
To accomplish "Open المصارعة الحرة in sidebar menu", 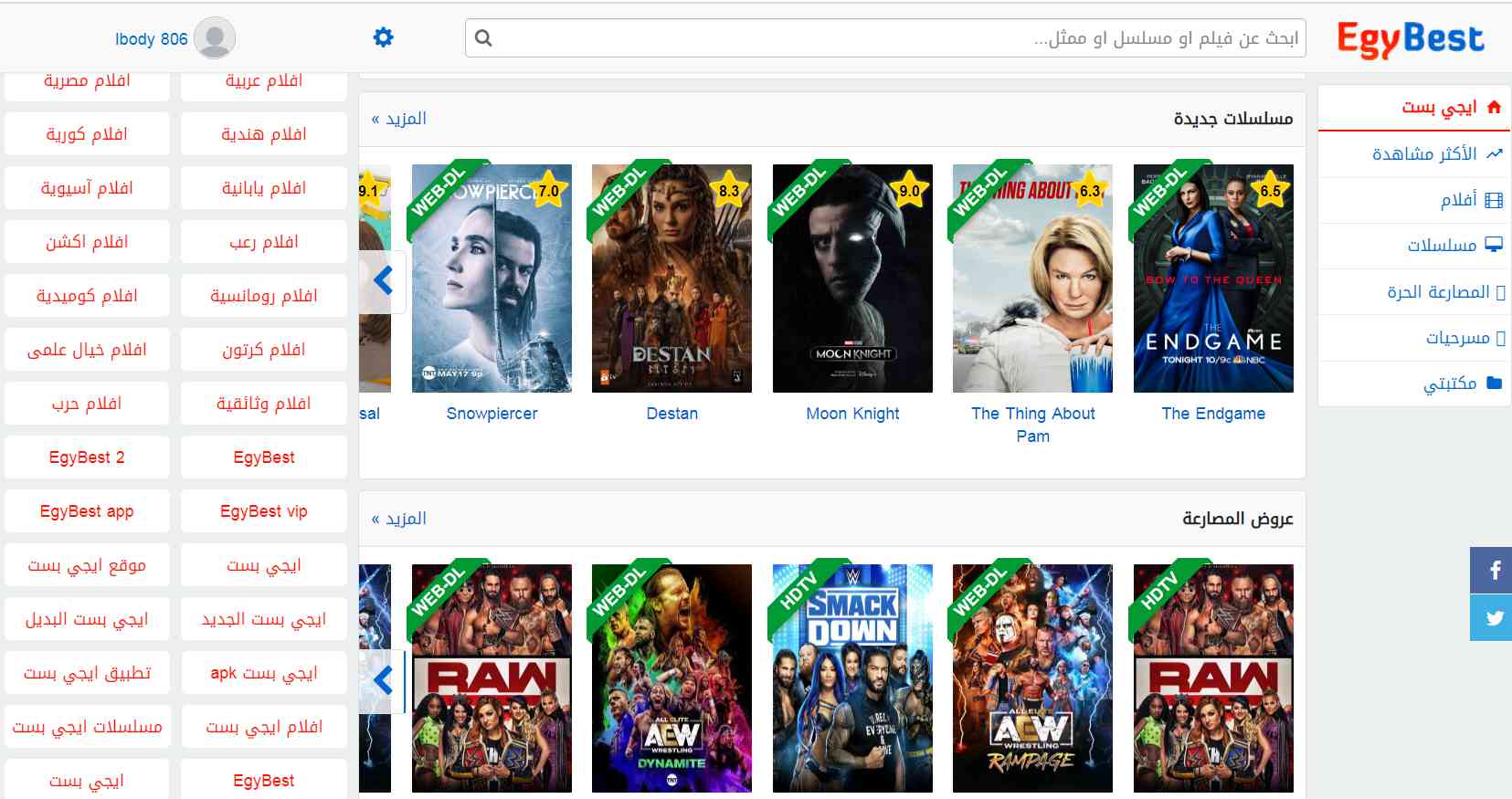I will 1445,292.
